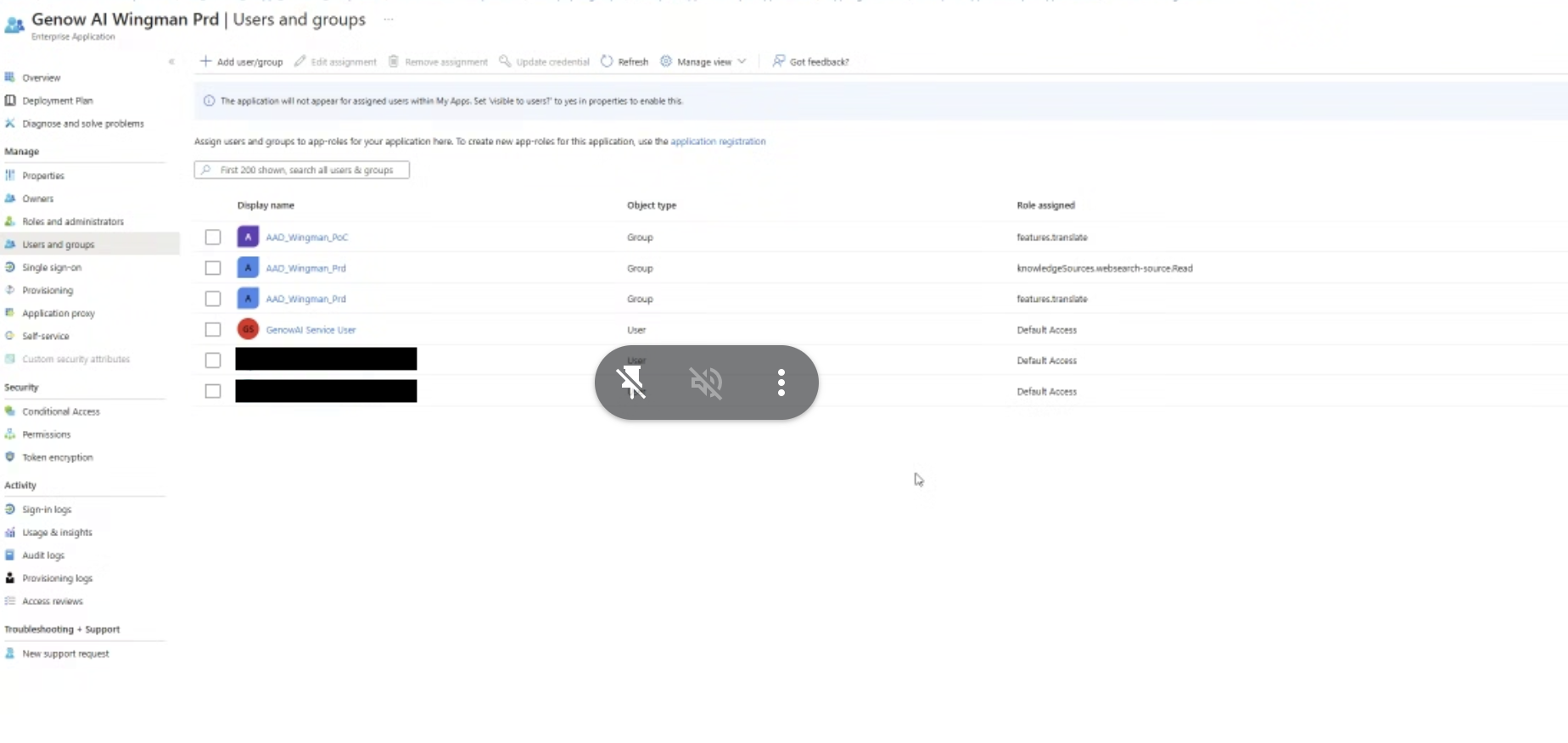
Task: Open AAD_Wingman_Prd link in websearch-source row
Action: (x=305, y=268)
